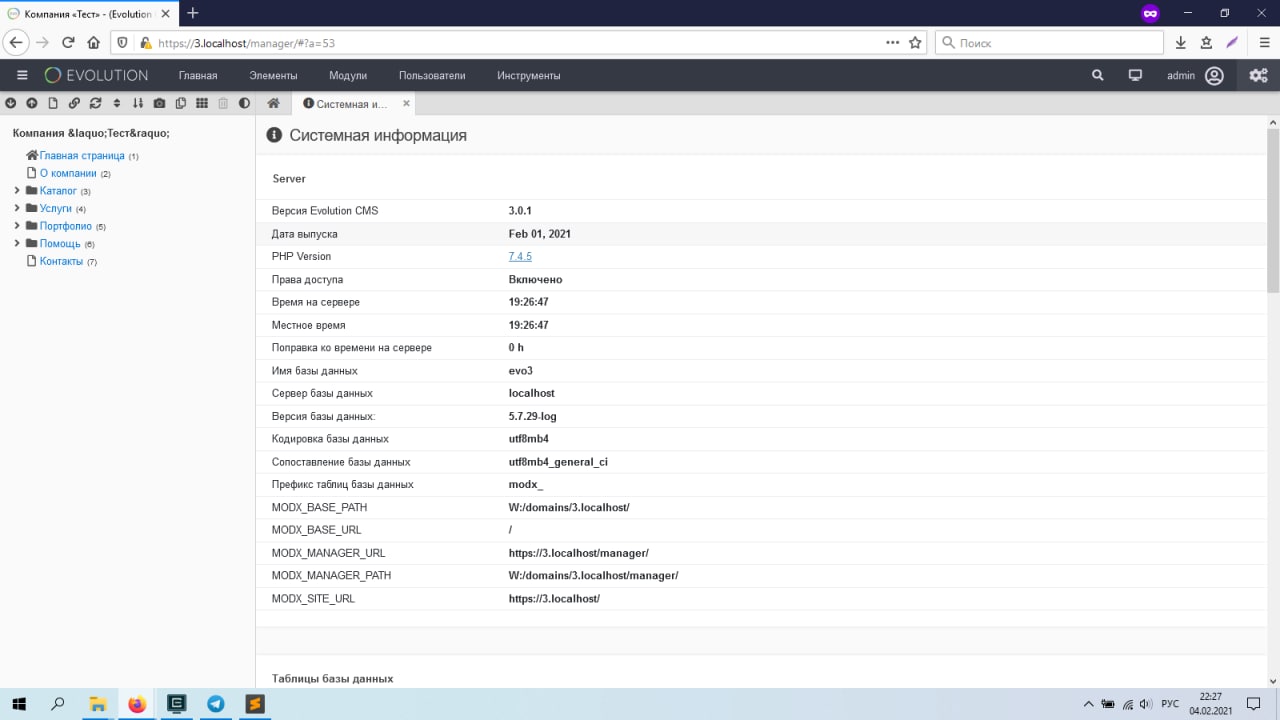
Task: Open the Инструменты menu
Action: coord(529,76)
